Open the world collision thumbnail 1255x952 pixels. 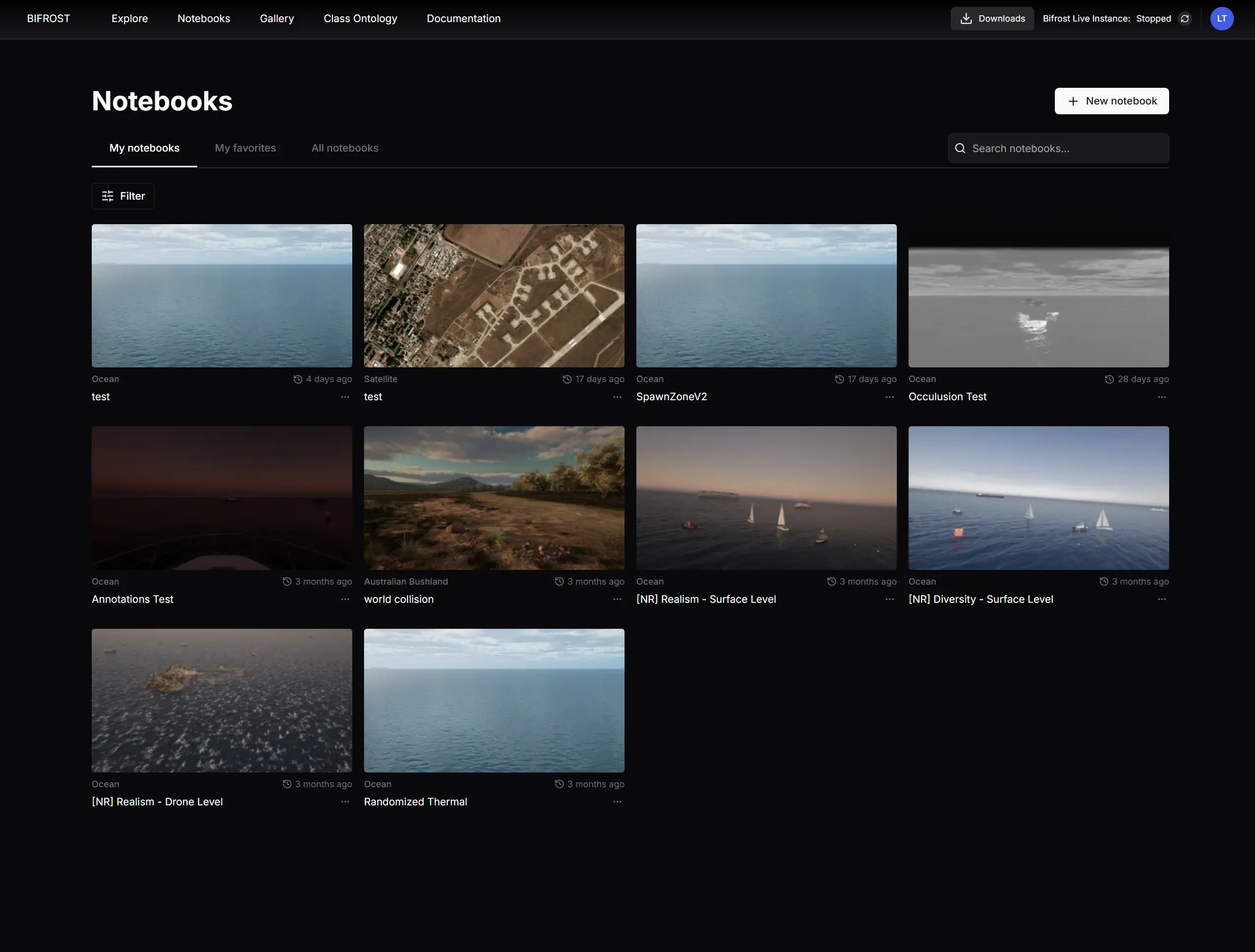click(x=494, y=498)
